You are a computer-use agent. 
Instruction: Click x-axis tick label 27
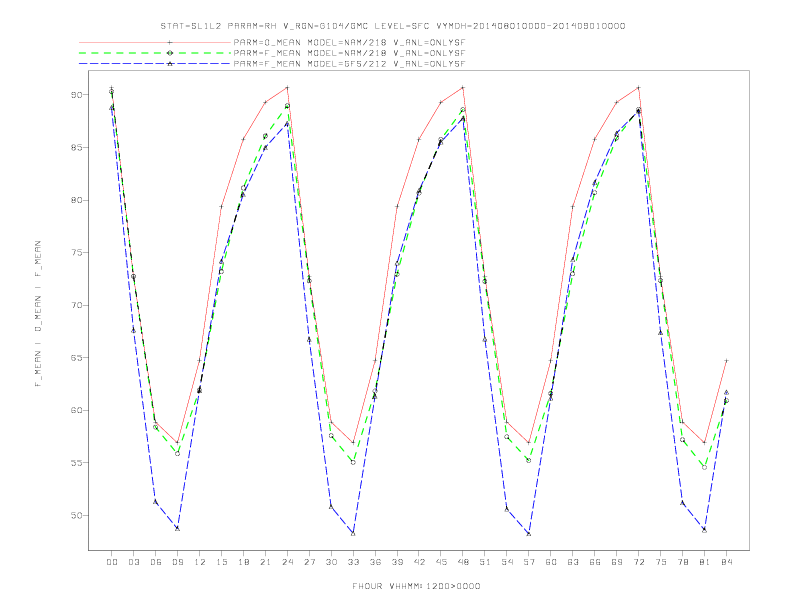tap(309, 562)
